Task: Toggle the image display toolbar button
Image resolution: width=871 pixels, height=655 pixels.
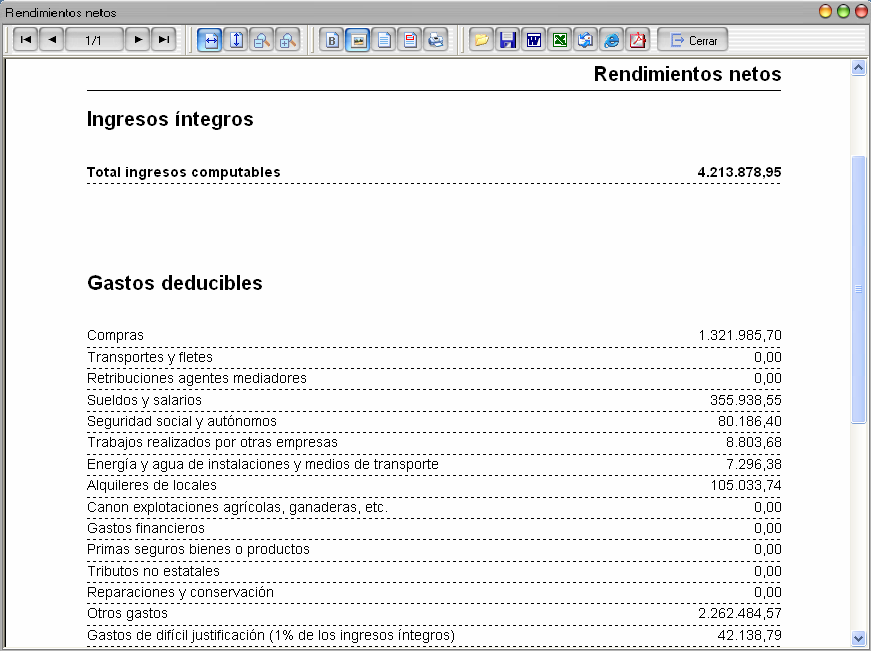Action: click(x=358, y=41)
